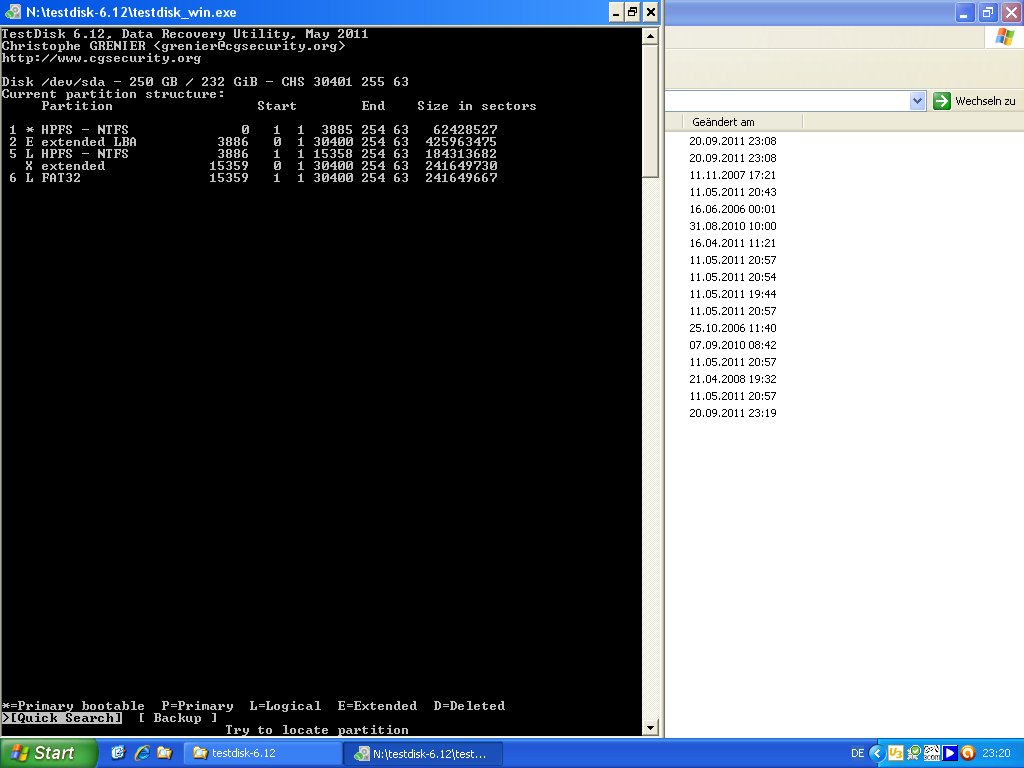Expand hidden tray icons arrow
The height and width of the screenshot is (768, 1024).
point(877,753)
